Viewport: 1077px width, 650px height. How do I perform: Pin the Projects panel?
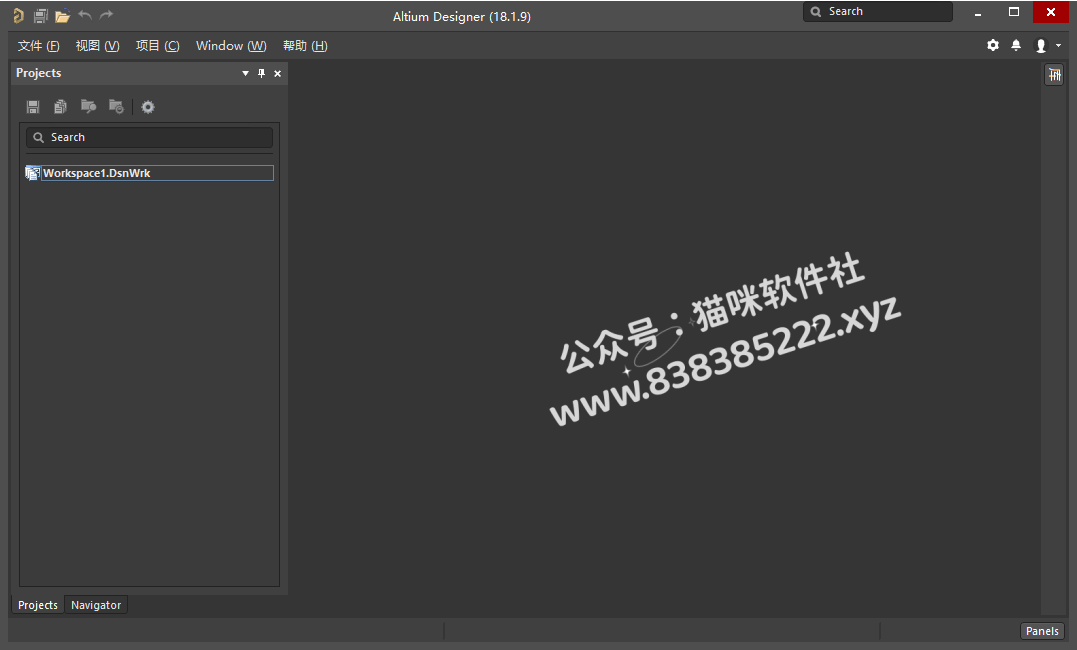point(261,74)
